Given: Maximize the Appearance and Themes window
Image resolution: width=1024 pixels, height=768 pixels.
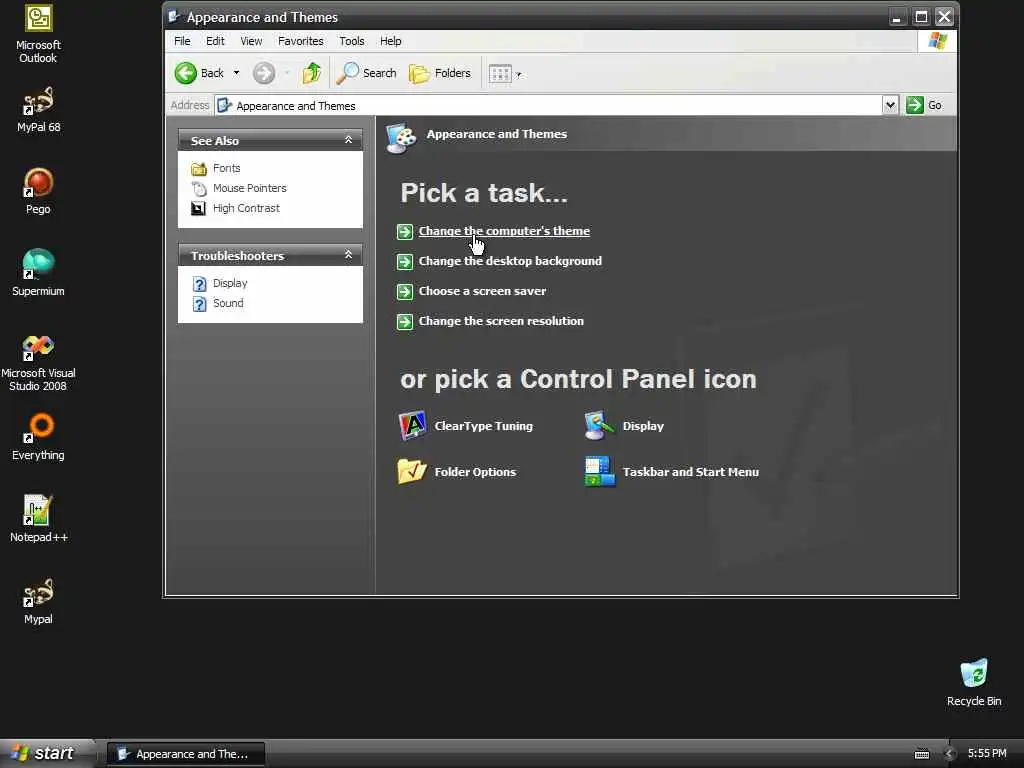Looking at the screenshot, I should [921, 17].
